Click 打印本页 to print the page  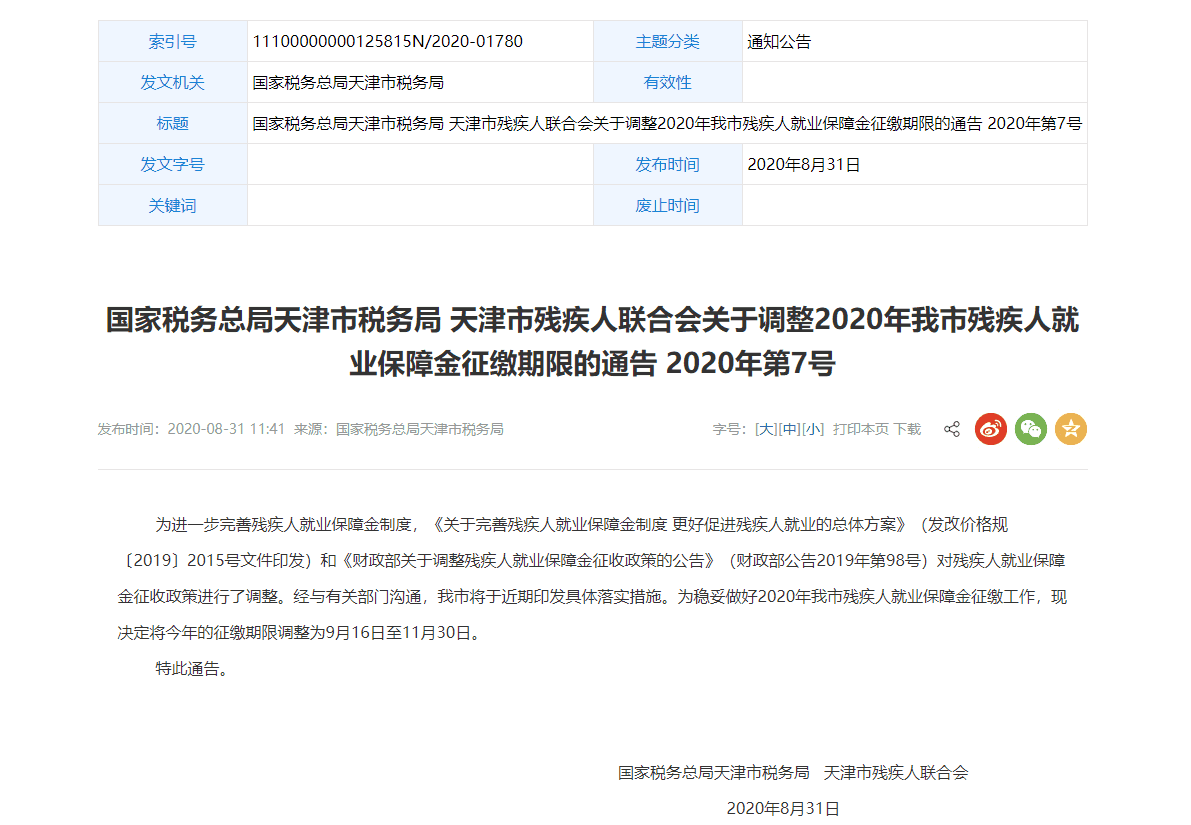pyautogui.click(x=861, y=429)
